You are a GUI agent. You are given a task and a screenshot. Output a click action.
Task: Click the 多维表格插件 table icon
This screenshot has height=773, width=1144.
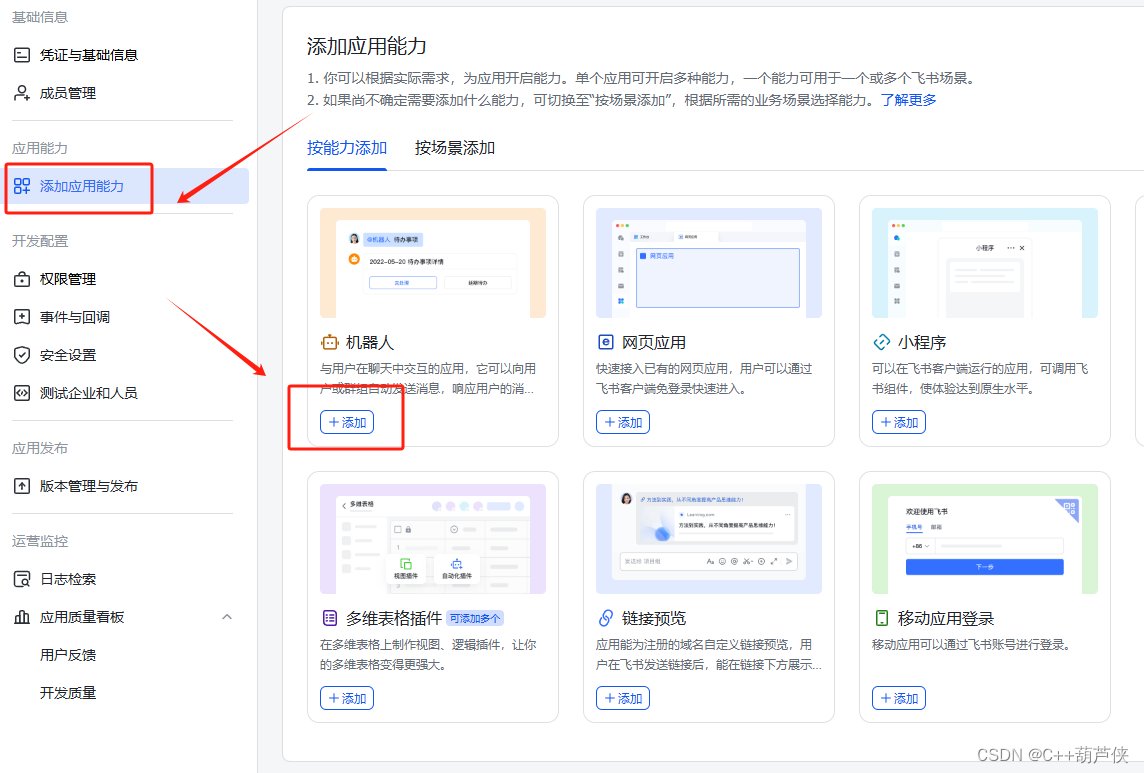click(x=330, y=618)
